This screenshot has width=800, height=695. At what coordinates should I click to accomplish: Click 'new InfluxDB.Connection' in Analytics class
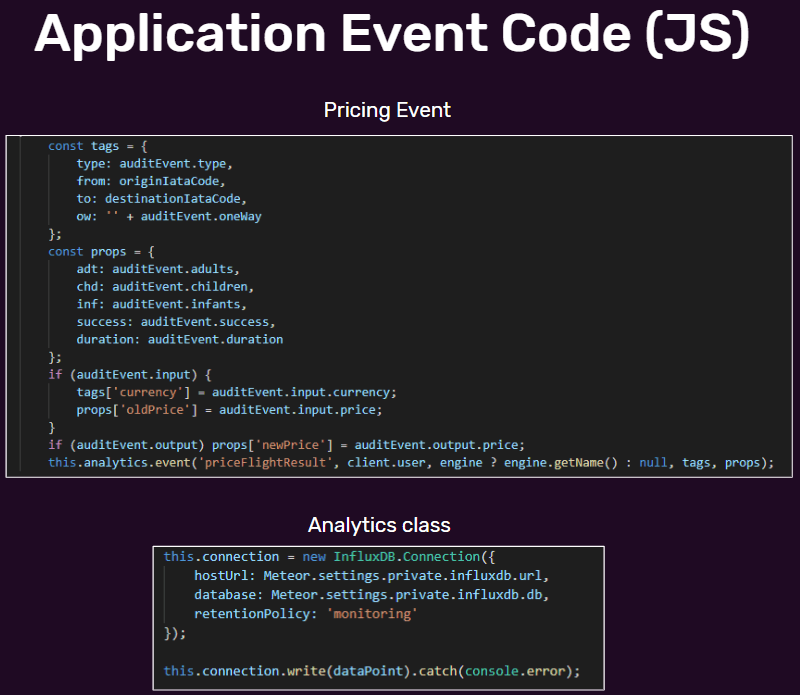(391, 556)
